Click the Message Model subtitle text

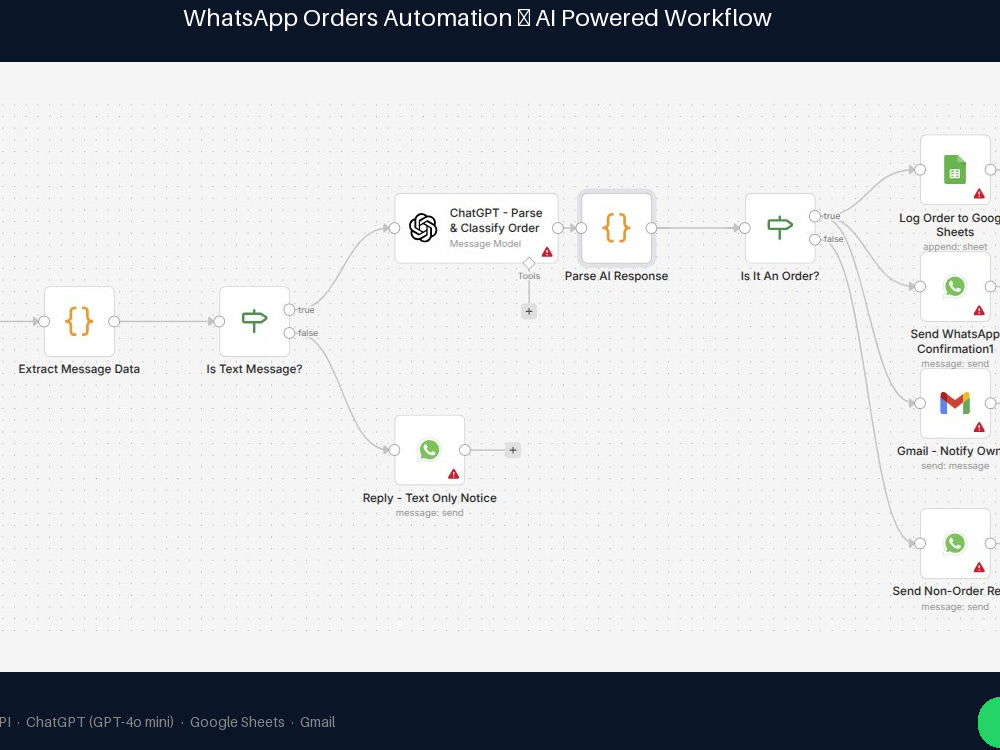(485, 244)
